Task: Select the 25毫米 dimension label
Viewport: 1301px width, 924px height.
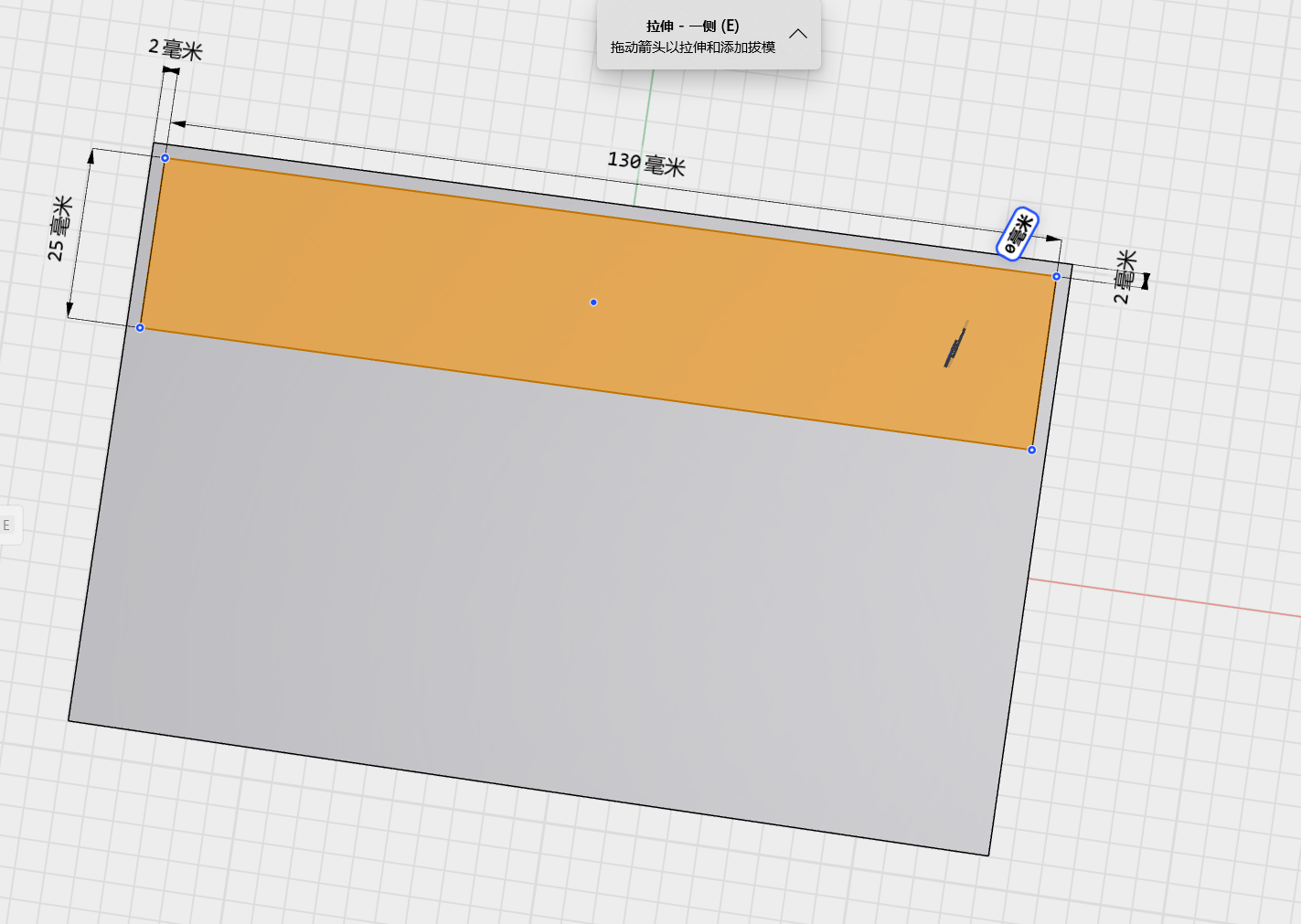Action: (x=60, y=228)
